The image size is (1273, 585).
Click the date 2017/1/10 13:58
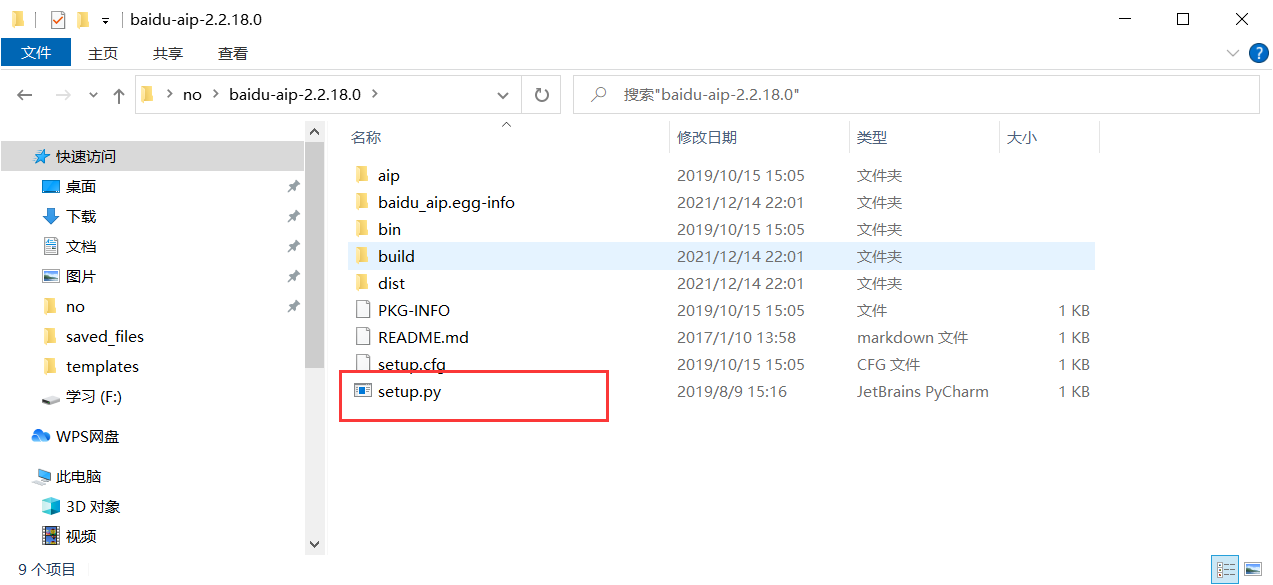point(736,337)
